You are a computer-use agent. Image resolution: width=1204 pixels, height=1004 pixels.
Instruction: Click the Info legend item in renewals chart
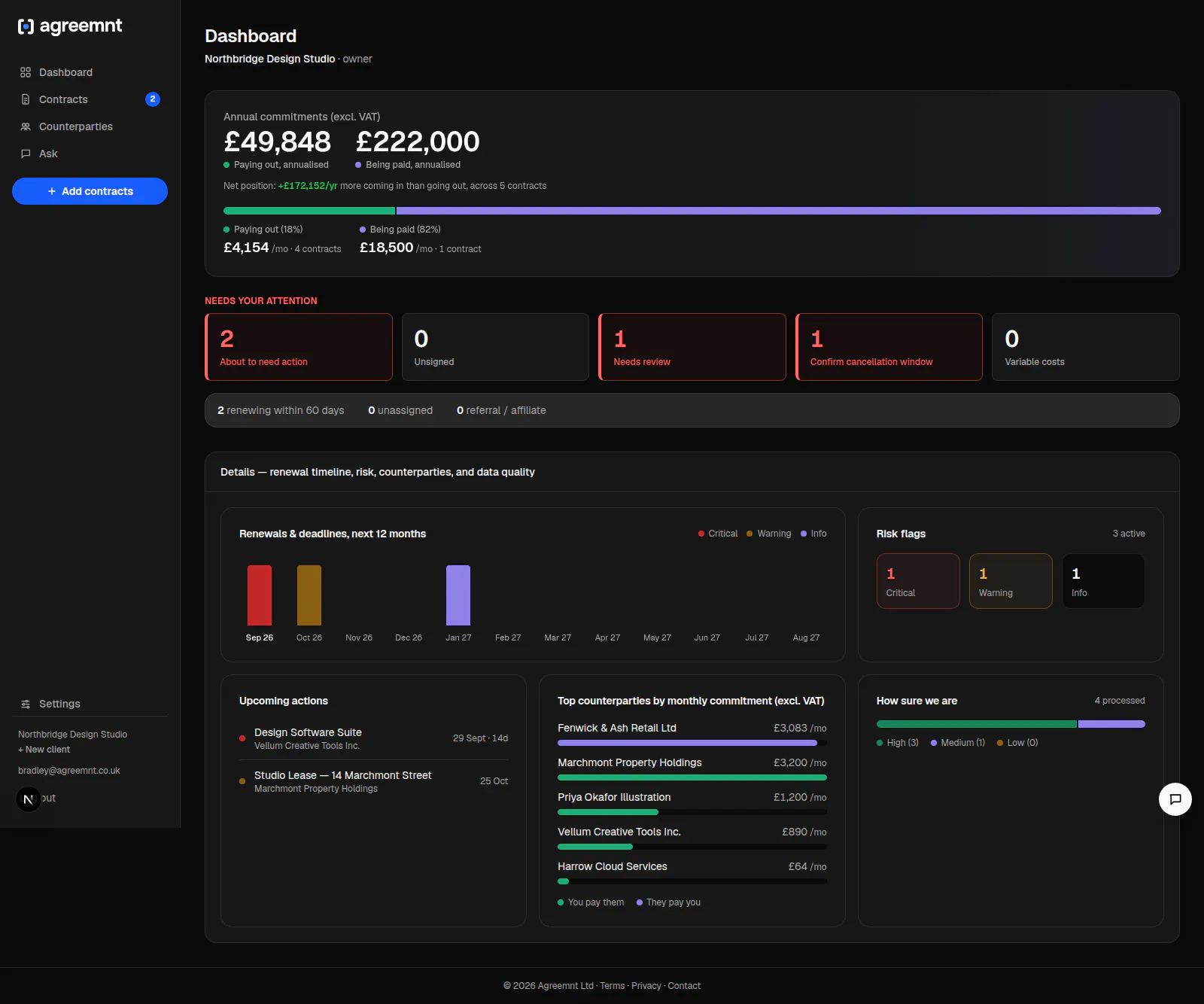pos(813,534)
